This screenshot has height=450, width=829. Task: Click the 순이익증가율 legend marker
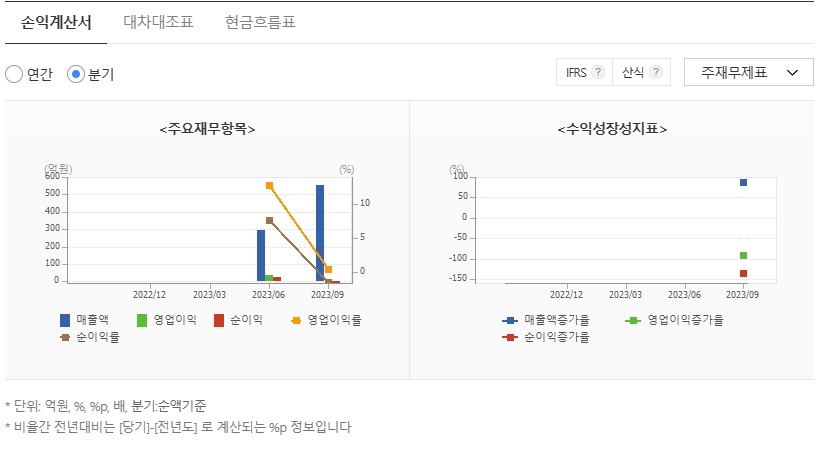tap(510, 337)
